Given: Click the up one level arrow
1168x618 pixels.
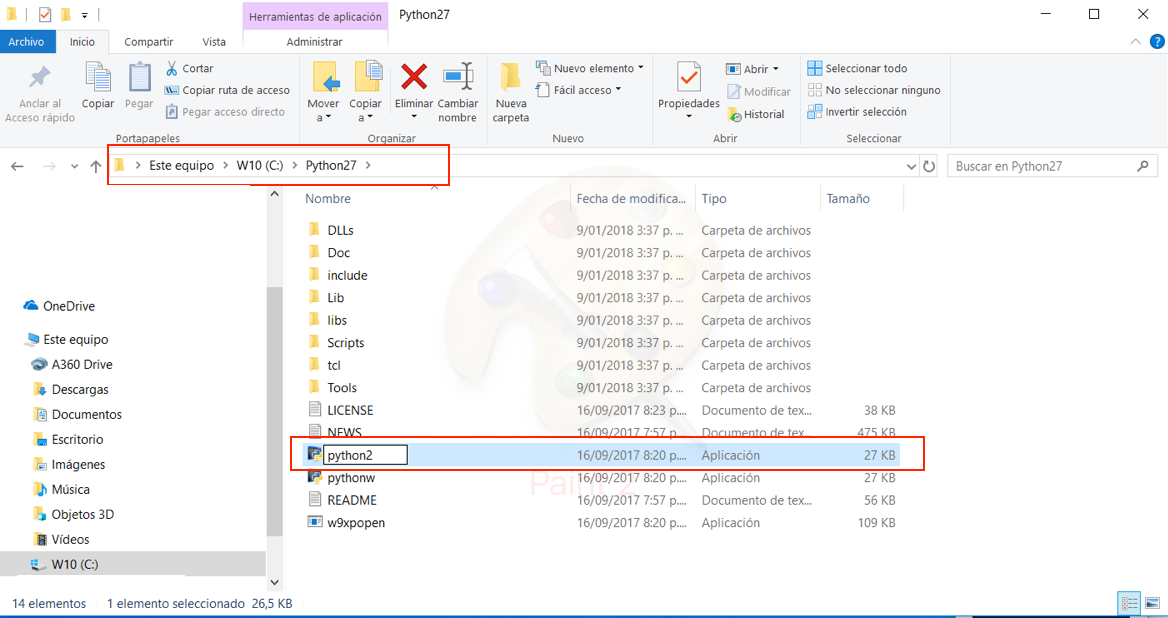Looking at the screenshot, I should pos(95,166).
